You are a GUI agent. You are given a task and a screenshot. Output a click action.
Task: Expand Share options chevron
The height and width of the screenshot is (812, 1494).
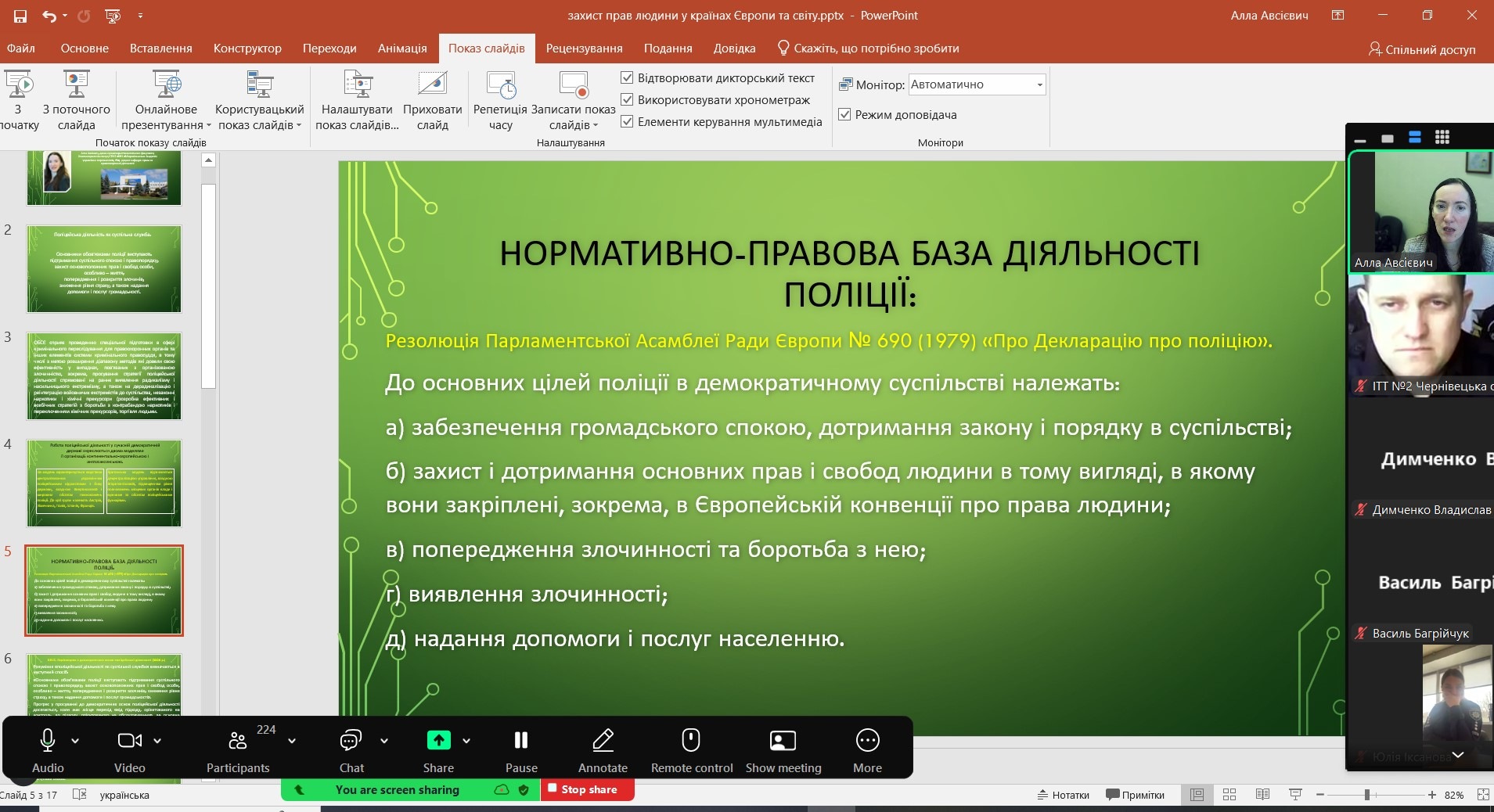tap(466, 741)
